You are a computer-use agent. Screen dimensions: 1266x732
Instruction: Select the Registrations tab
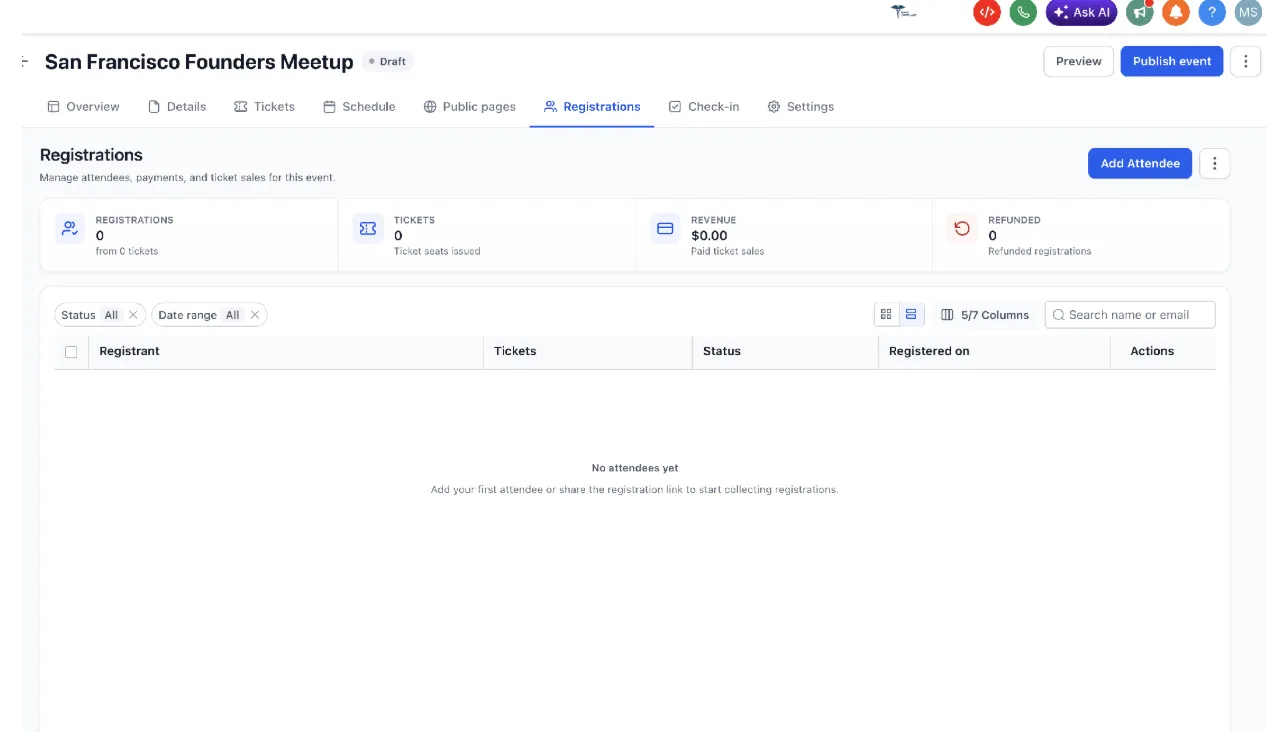coord(592,107)
